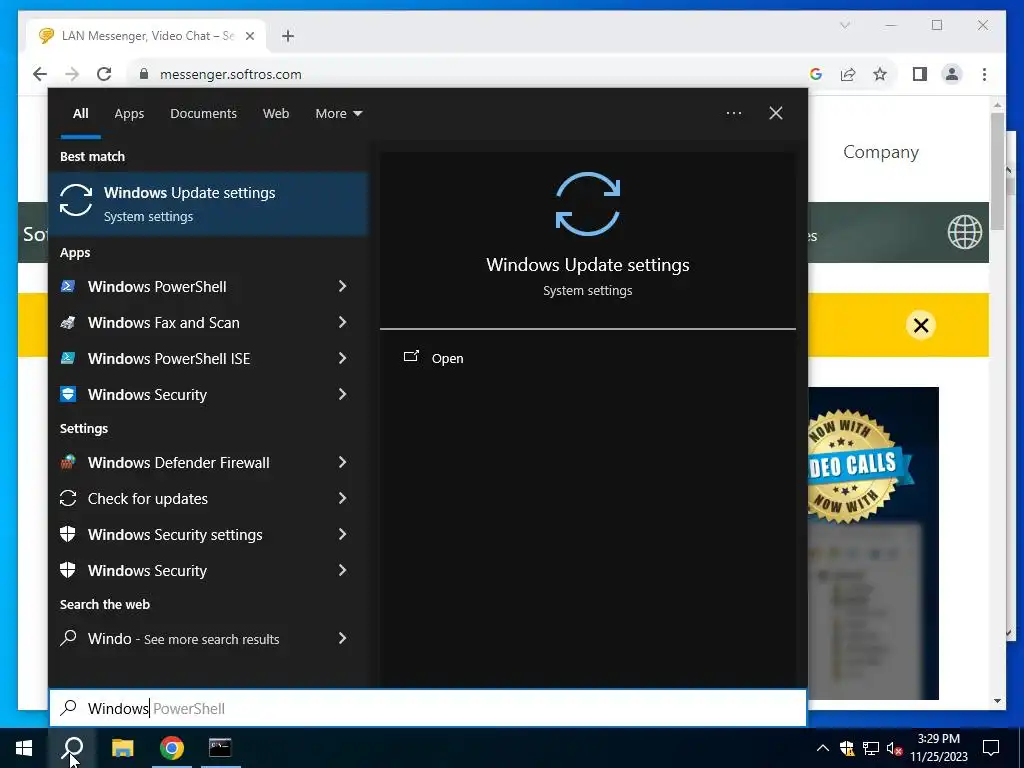Click the Chrome page vertical scrollbar

pyautogui.click(x=997, y=171)
